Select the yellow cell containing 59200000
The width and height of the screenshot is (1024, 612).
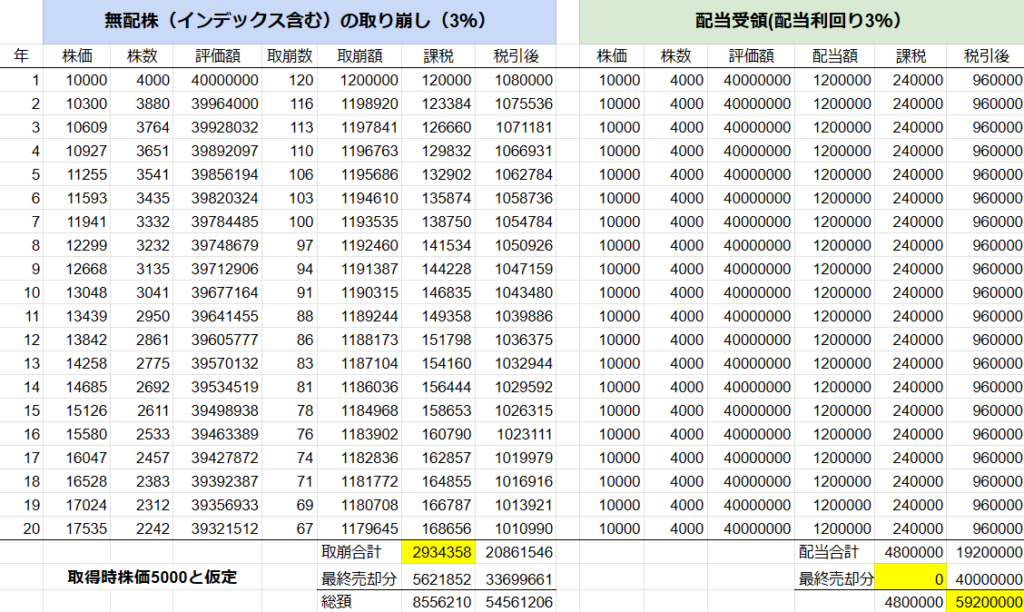pyautogui.click(x=987, y=602)
